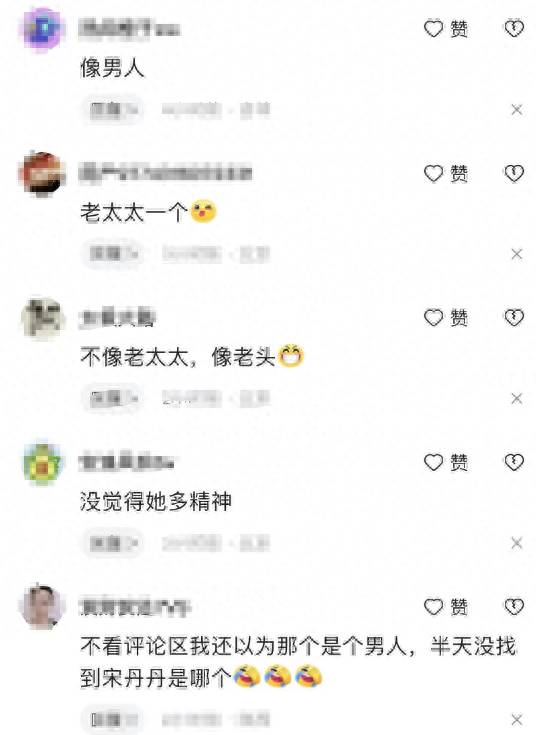
Task: Open the sunflower avatar profile
Action: pos(42,464)
